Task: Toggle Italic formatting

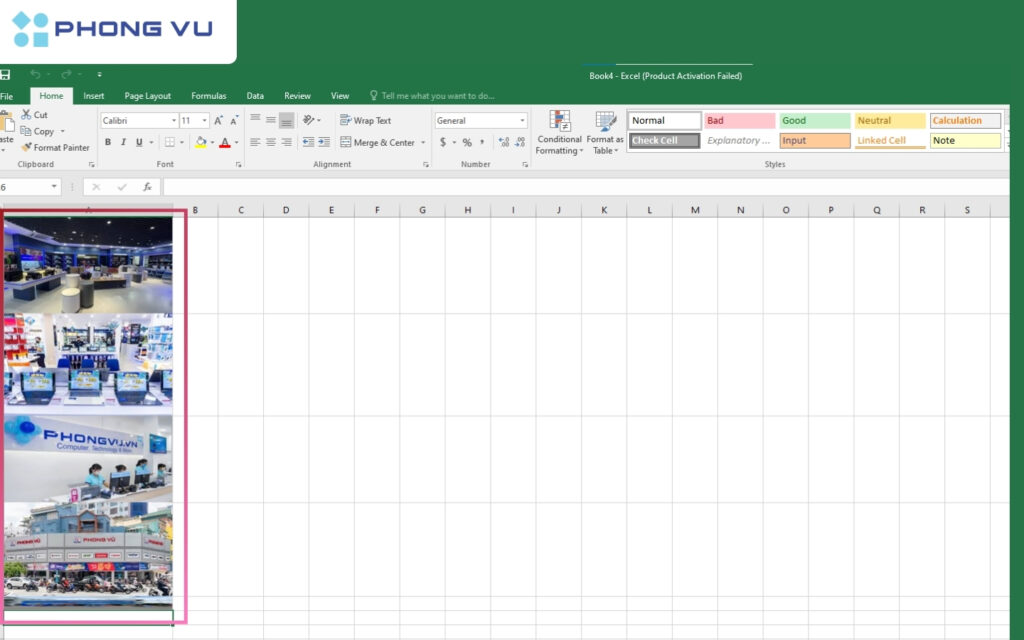Action: [123, 142]
